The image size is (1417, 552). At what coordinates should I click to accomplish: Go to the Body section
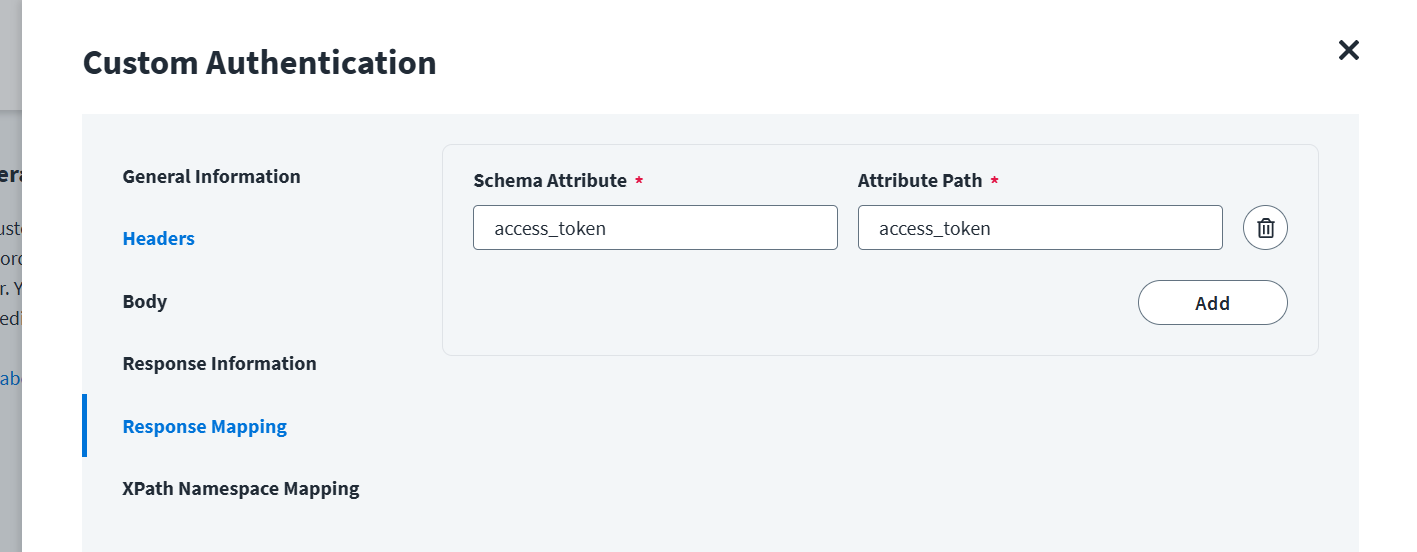[144, 301]
